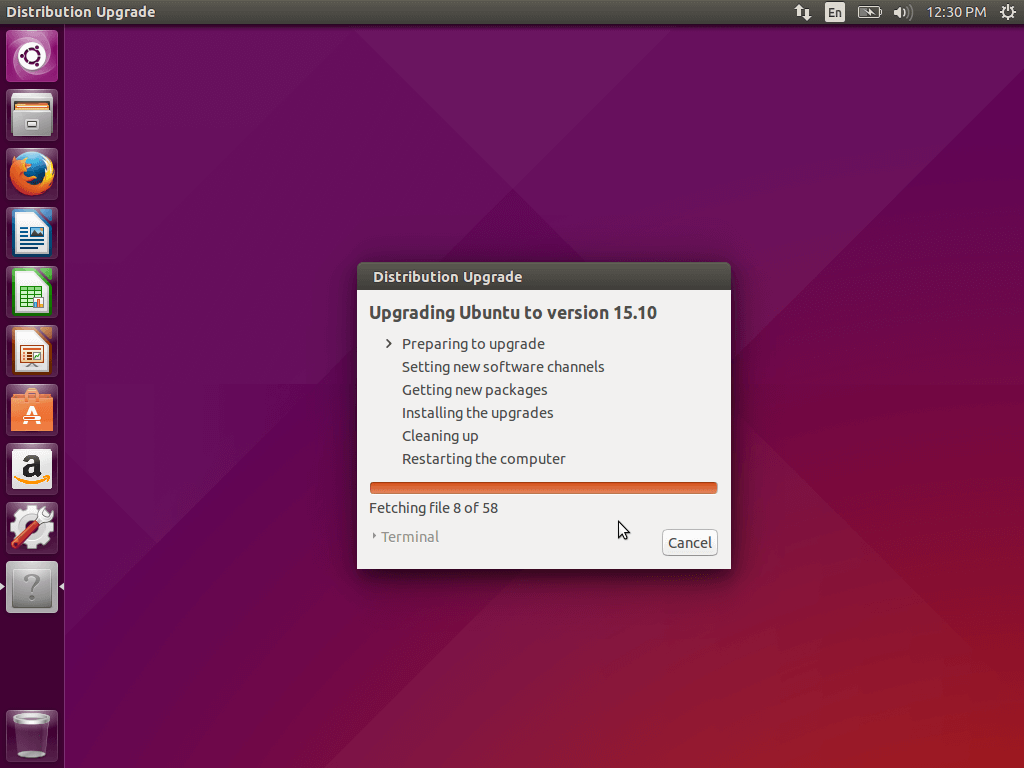Launch Firefox web browser
1024x768 pixels.
[x=32, y=174]
